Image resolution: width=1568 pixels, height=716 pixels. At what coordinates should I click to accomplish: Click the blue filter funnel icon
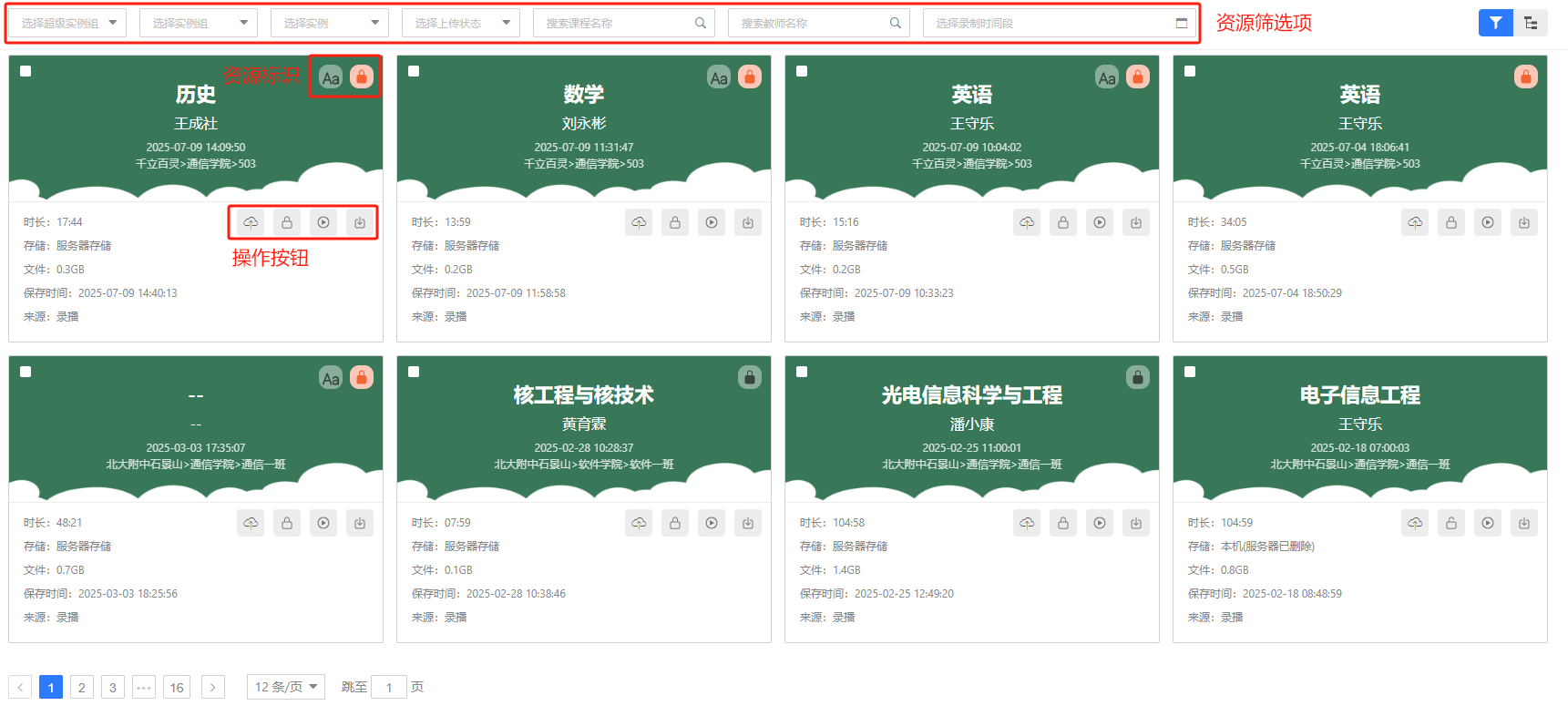coord(1495,23)
